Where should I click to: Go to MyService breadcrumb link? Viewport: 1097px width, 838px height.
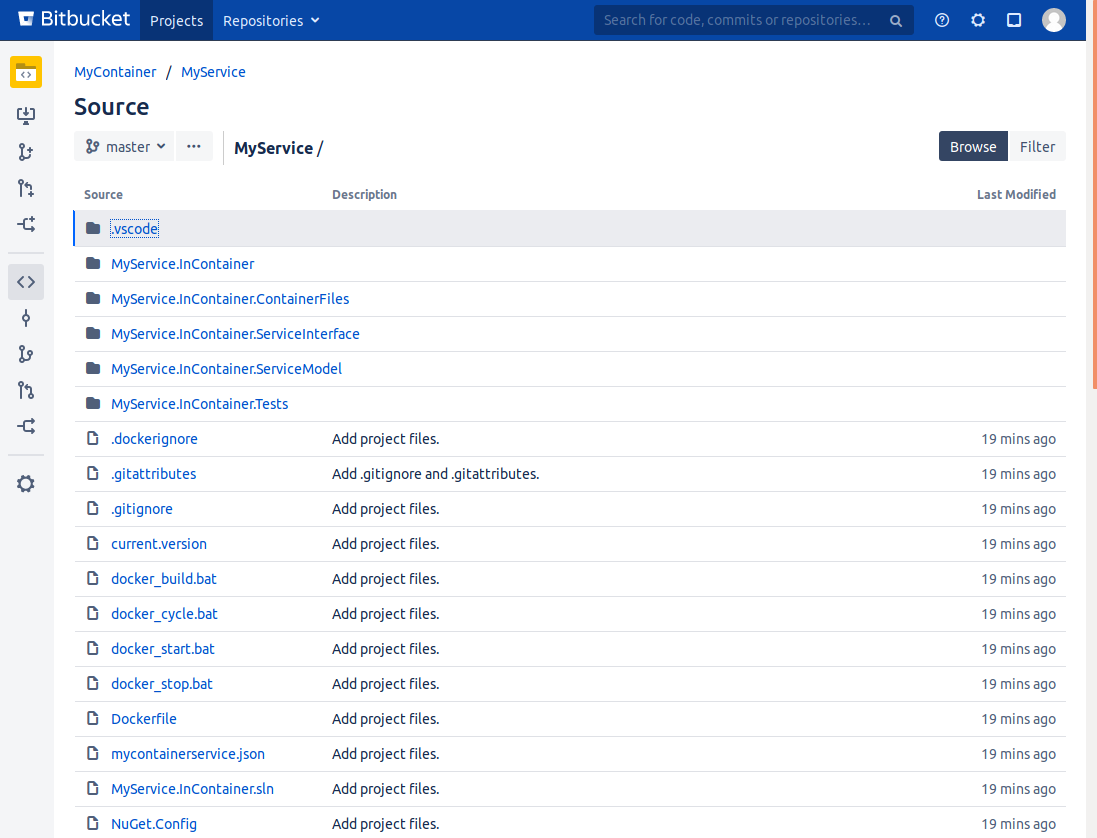(x=213, y=72)
